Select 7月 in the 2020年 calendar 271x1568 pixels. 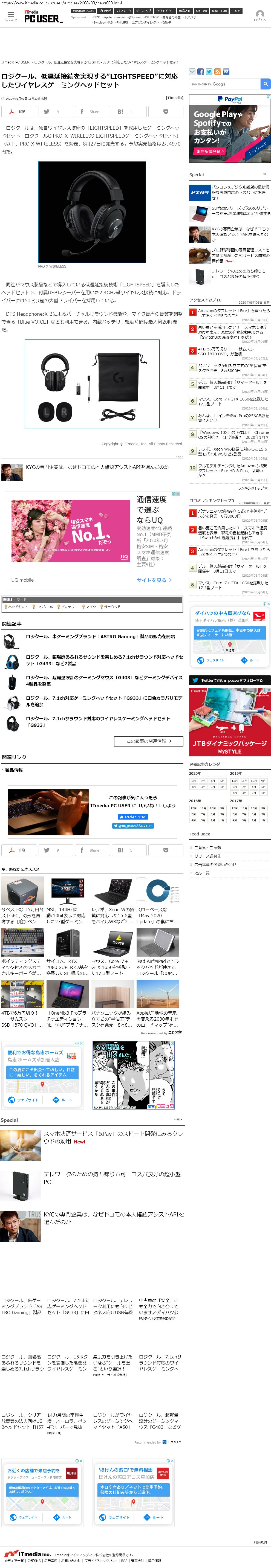[x=203, y=781]
